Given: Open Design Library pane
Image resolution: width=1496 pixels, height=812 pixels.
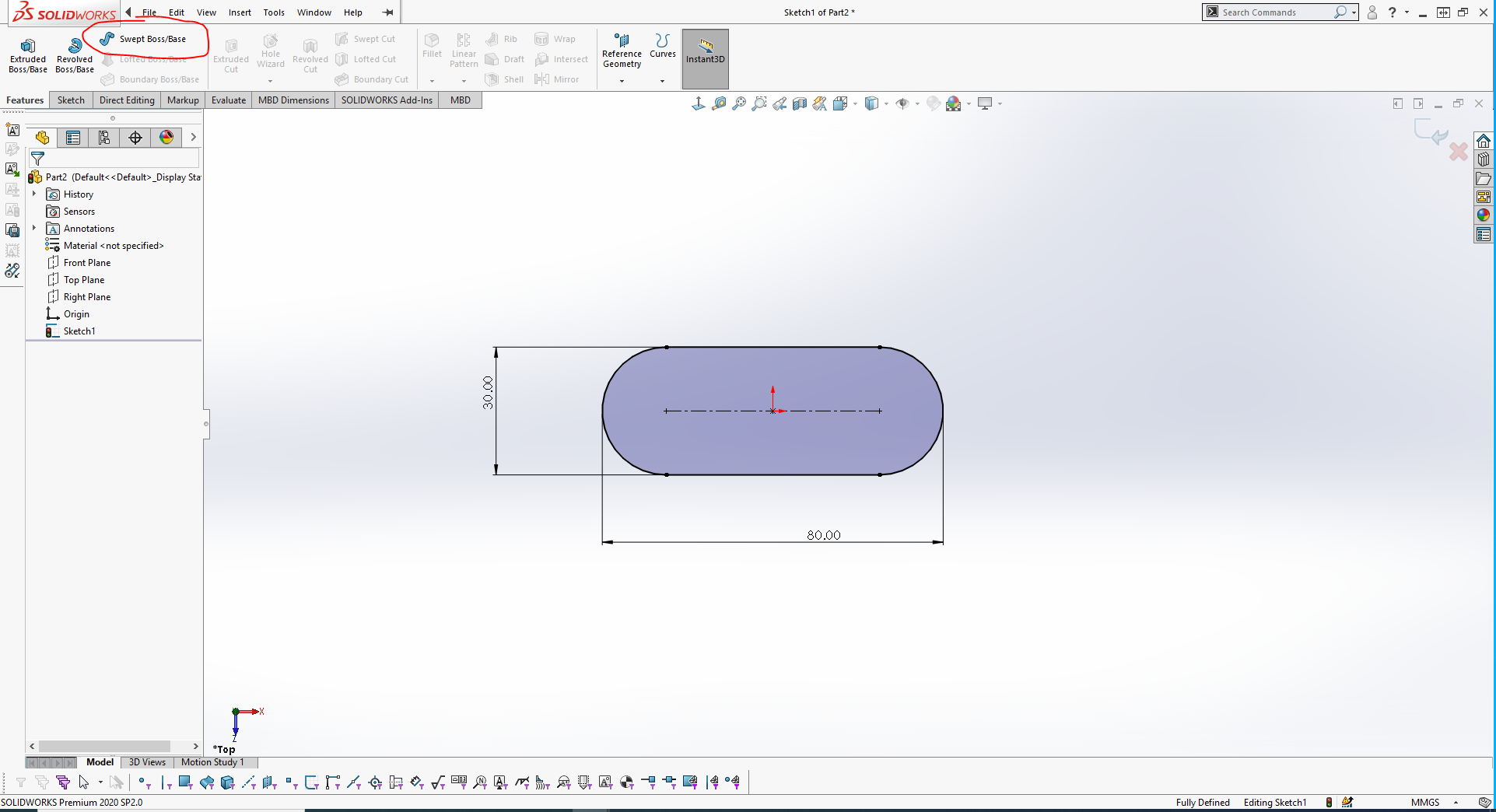Looking at the screenshot, I should click(x=1484, y=159).
